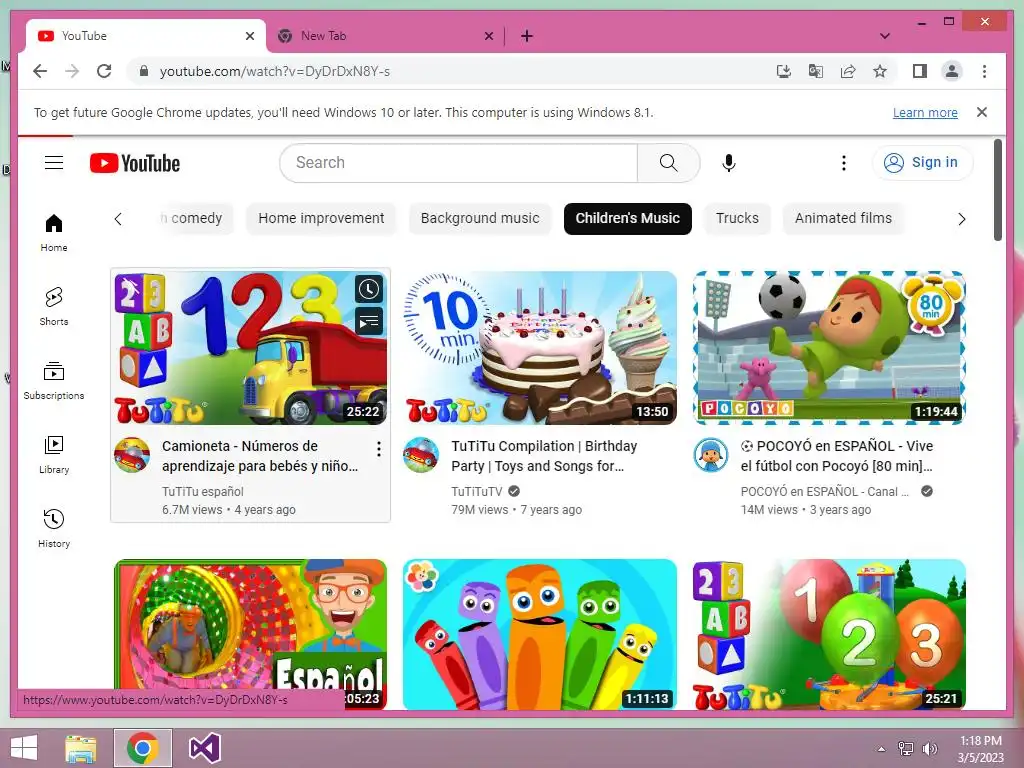Screen dimensions: 1024x768
Task: Switch to the YouTube tab
Action: [146, 36]
